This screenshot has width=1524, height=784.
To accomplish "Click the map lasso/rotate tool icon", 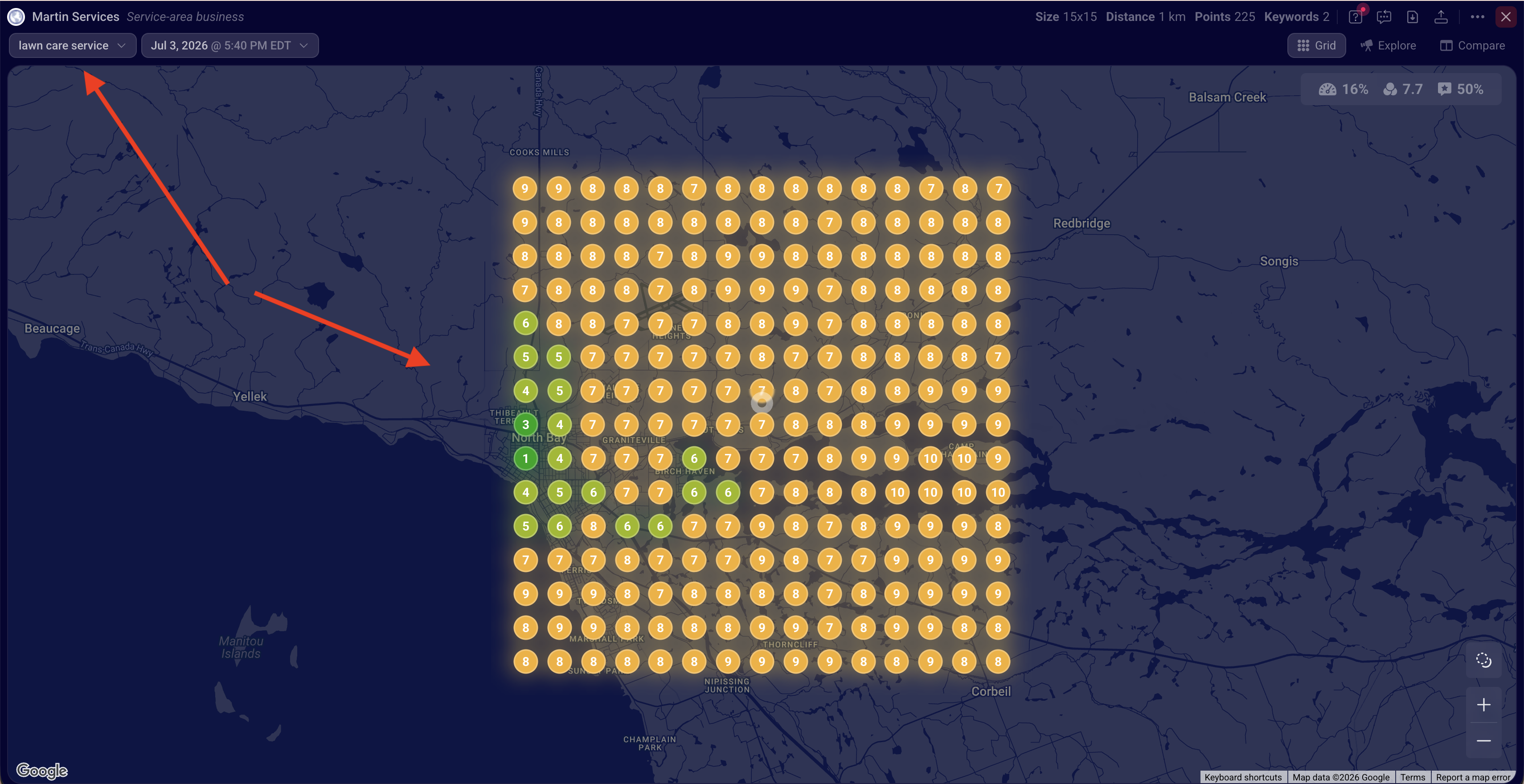I will pos(1483,660).
